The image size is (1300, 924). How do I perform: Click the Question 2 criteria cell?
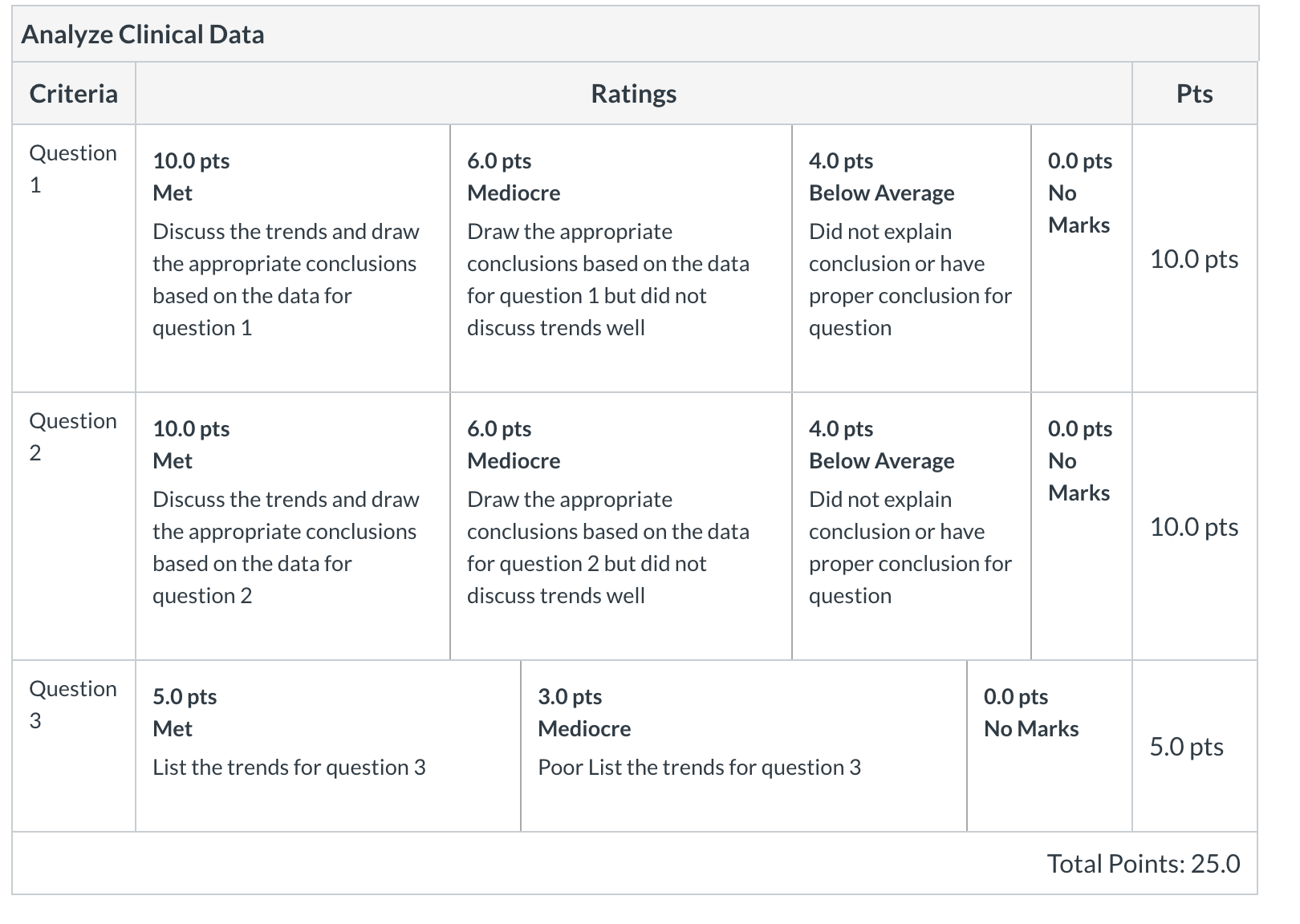[74, 526]
